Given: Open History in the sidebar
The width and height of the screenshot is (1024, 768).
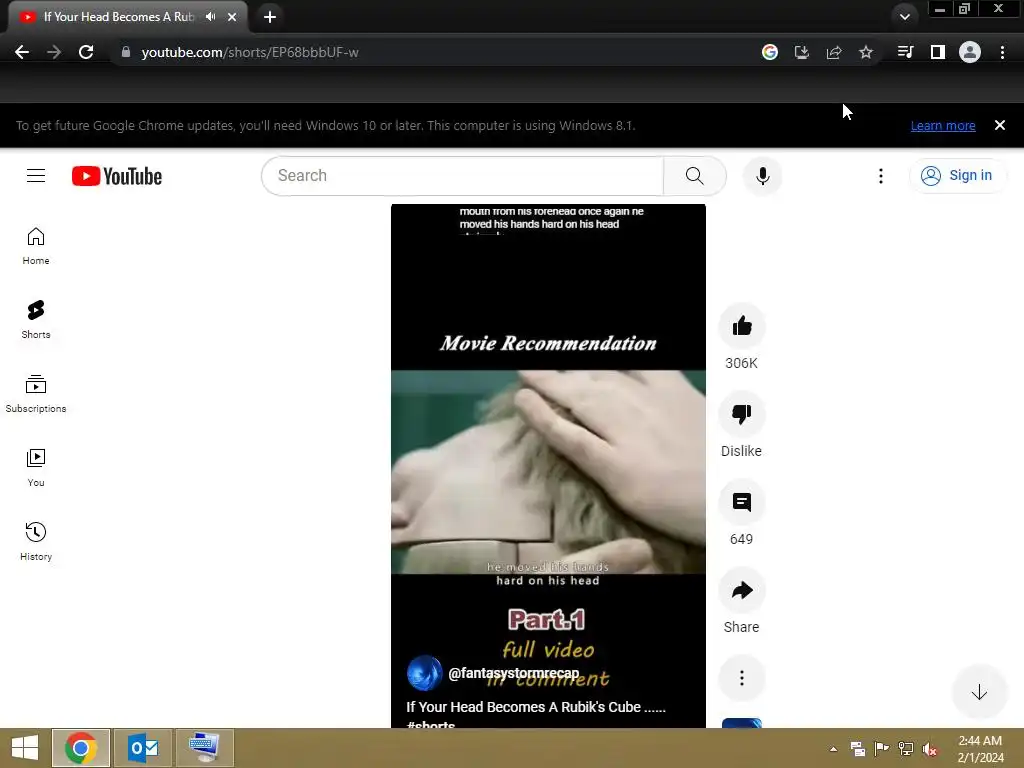Looking at the screenshot, I should pyautogui.click(x=36, y=541).
